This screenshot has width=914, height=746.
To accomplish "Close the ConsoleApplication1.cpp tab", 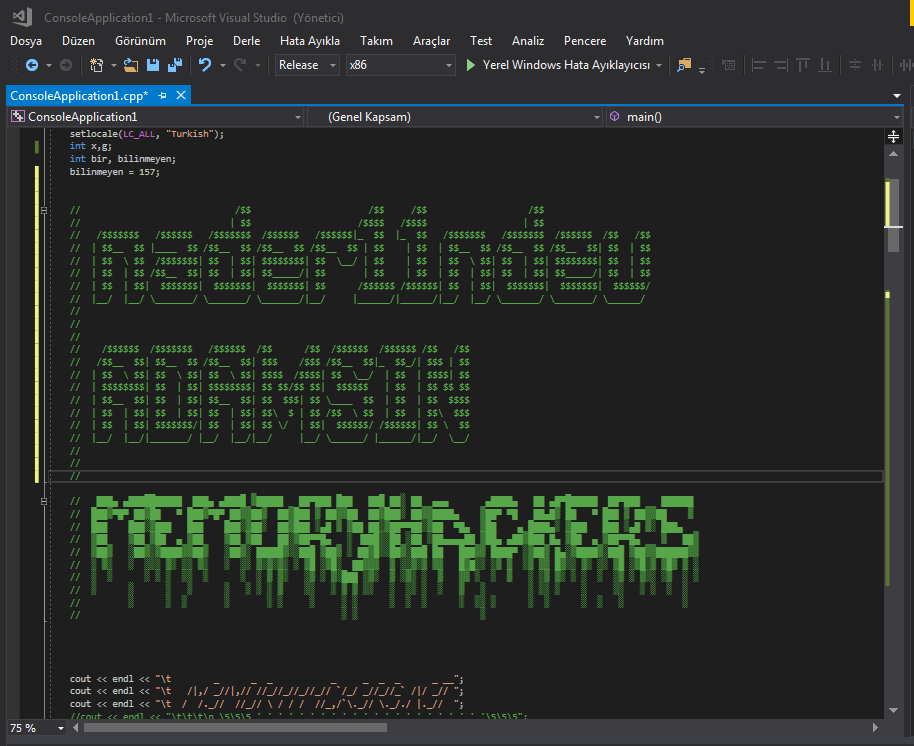I will (x=181, y=95).
